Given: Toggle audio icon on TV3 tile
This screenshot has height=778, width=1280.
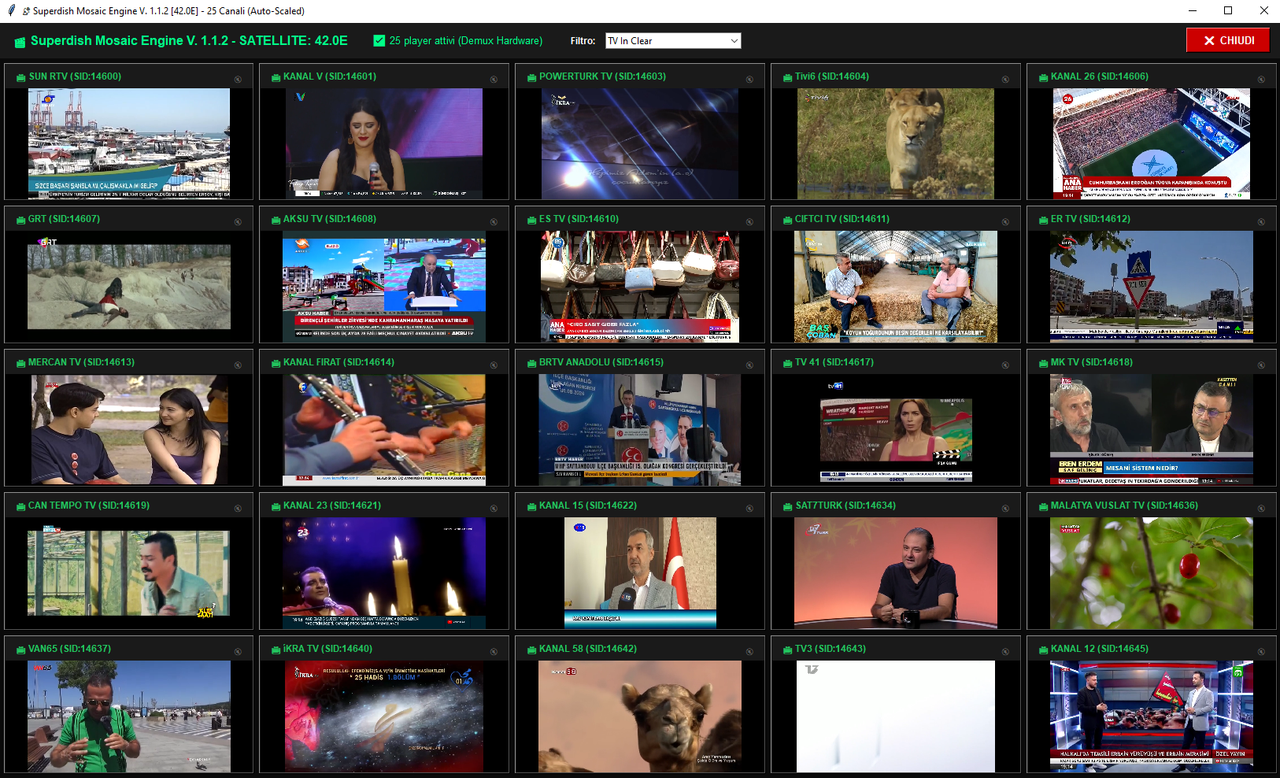Looking at the screenshot, I should click(1006, 651).
